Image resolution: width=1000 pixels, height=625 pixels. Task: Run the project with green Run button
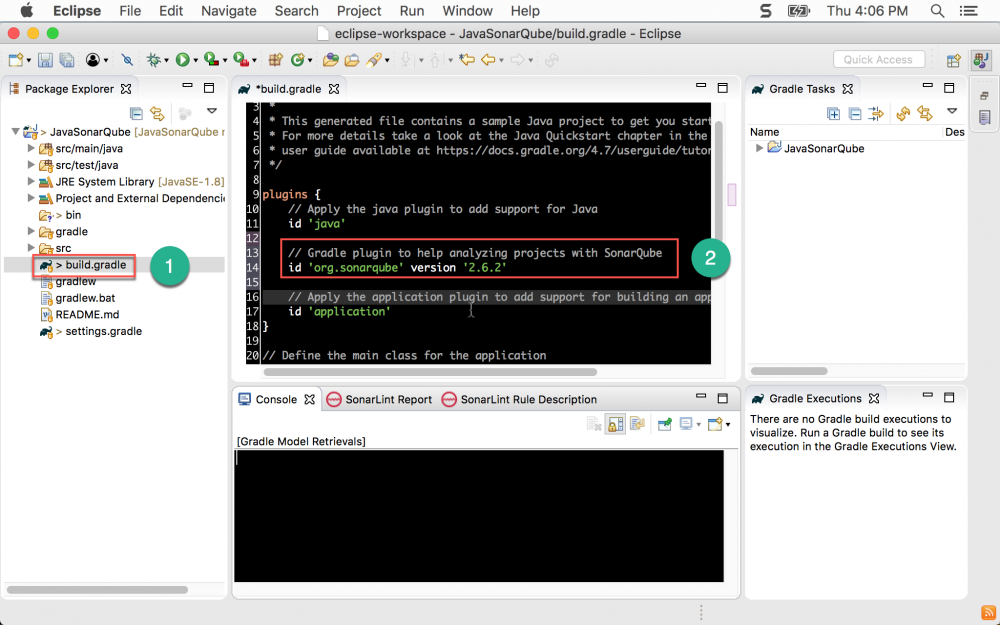182,60
